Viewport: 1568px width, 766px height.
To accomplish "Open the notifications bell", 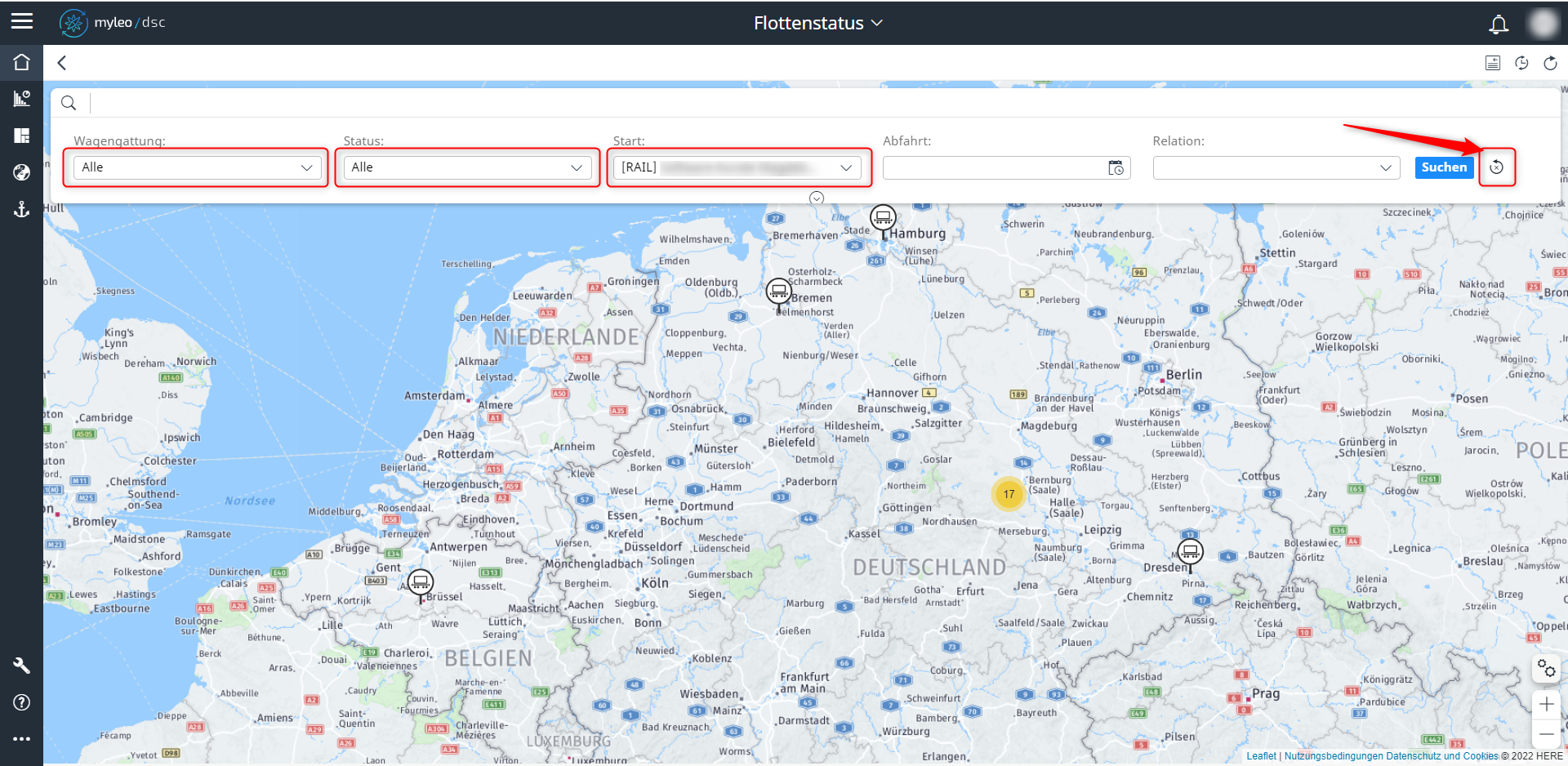I will pos(1499,24).
